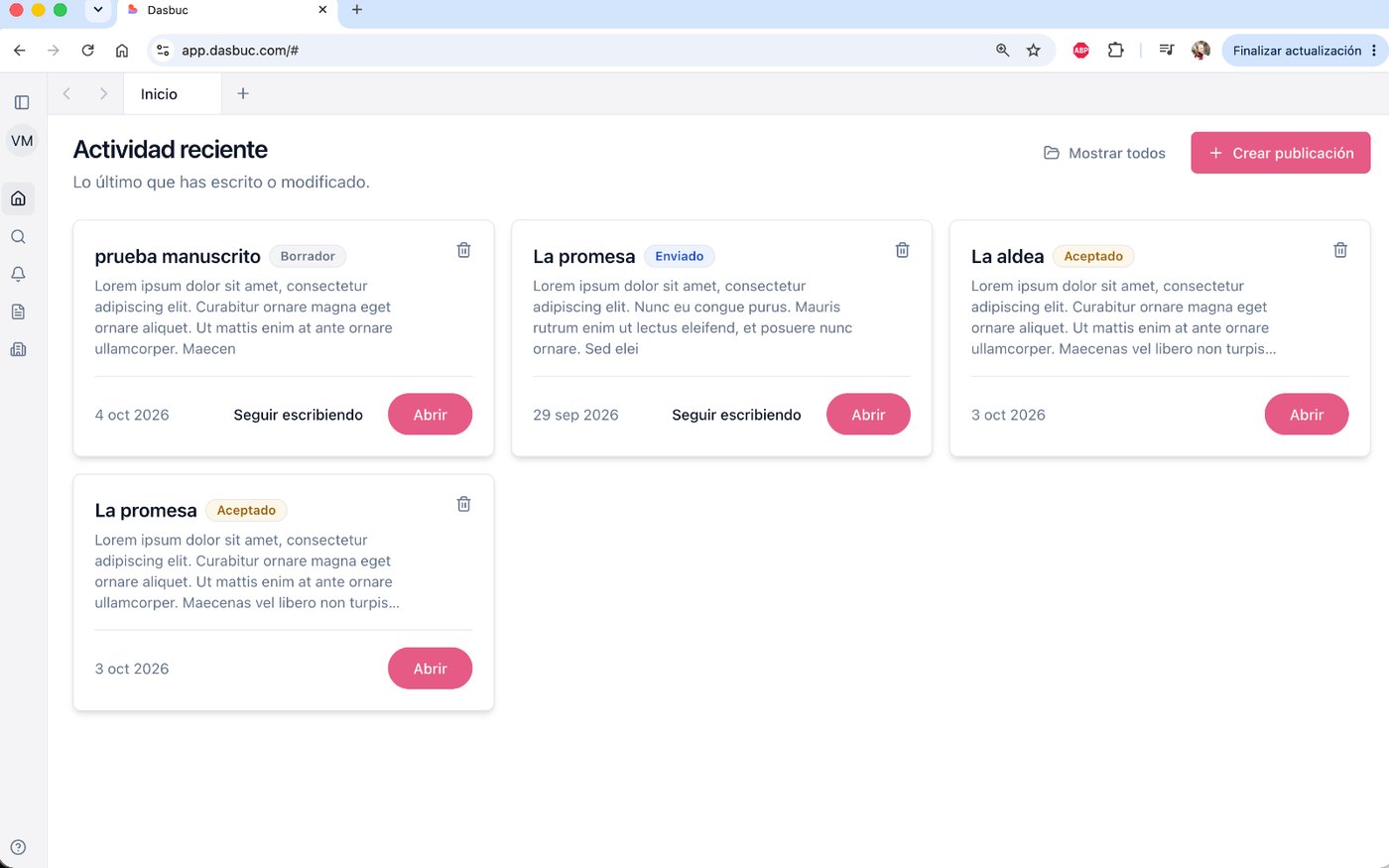The width and height of the screenshot is (1389, 868).
Task: Open the browser home page icon
Action: click(x=122, y=51)
